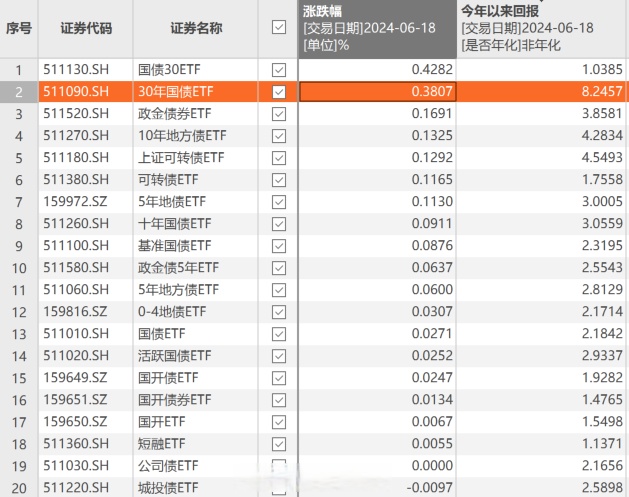629x497 pixels.
Task: Click selected 涨跌幅 cell 0.3807
Action: 377,92
